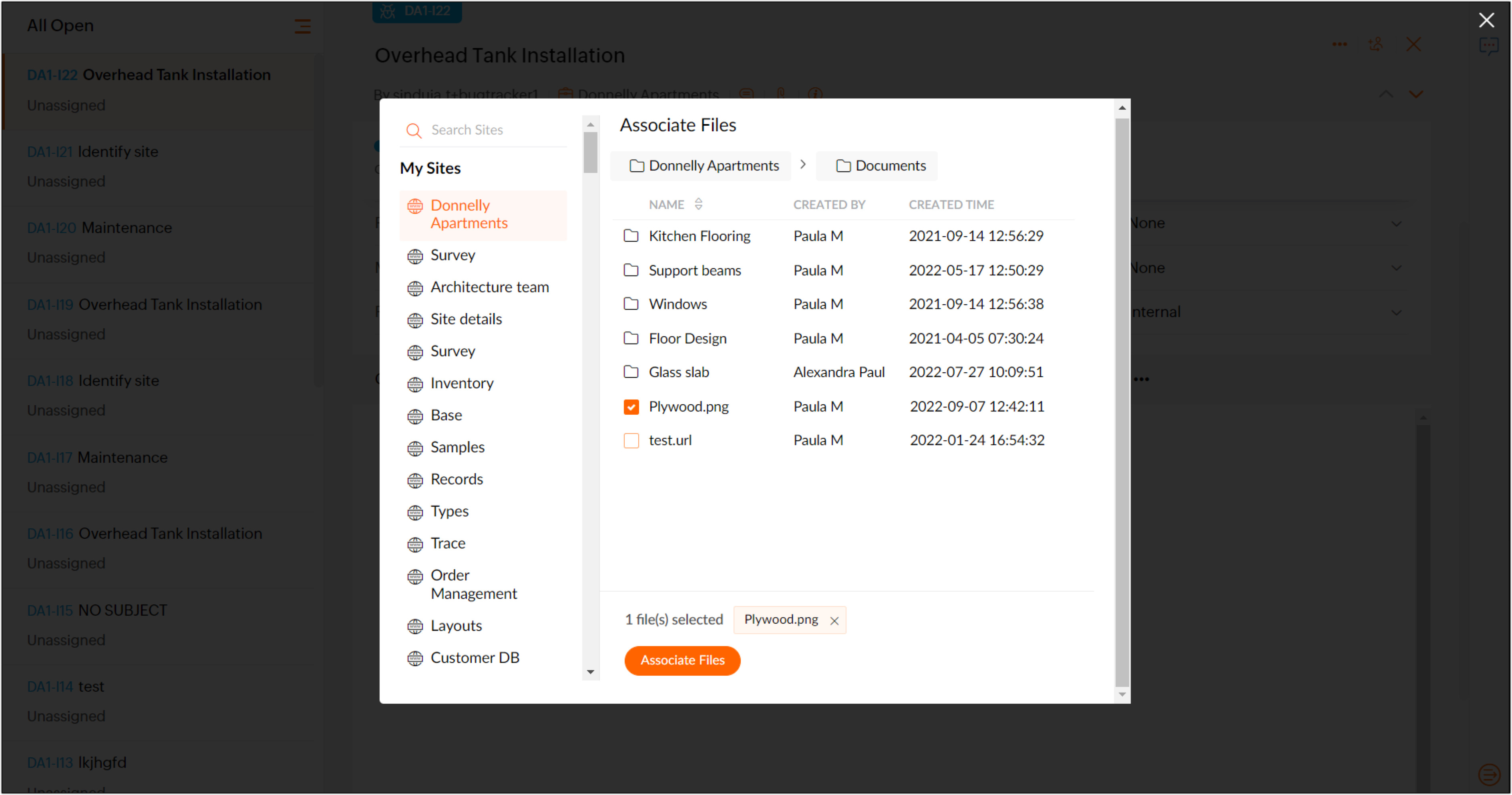
Task: Click the search magnifier icon in the sites panel
Action: (414, 130)
